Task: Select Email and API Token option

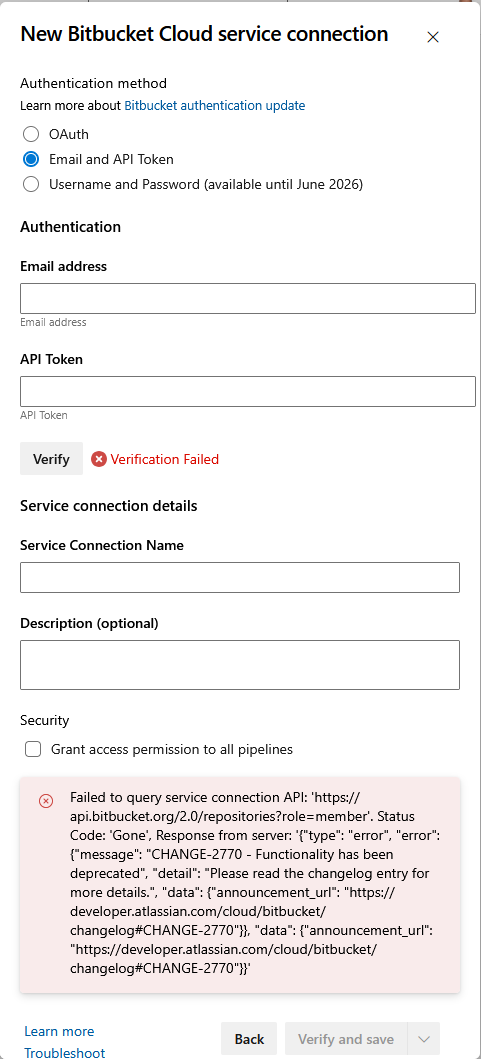Action: [x=30, y=159]
